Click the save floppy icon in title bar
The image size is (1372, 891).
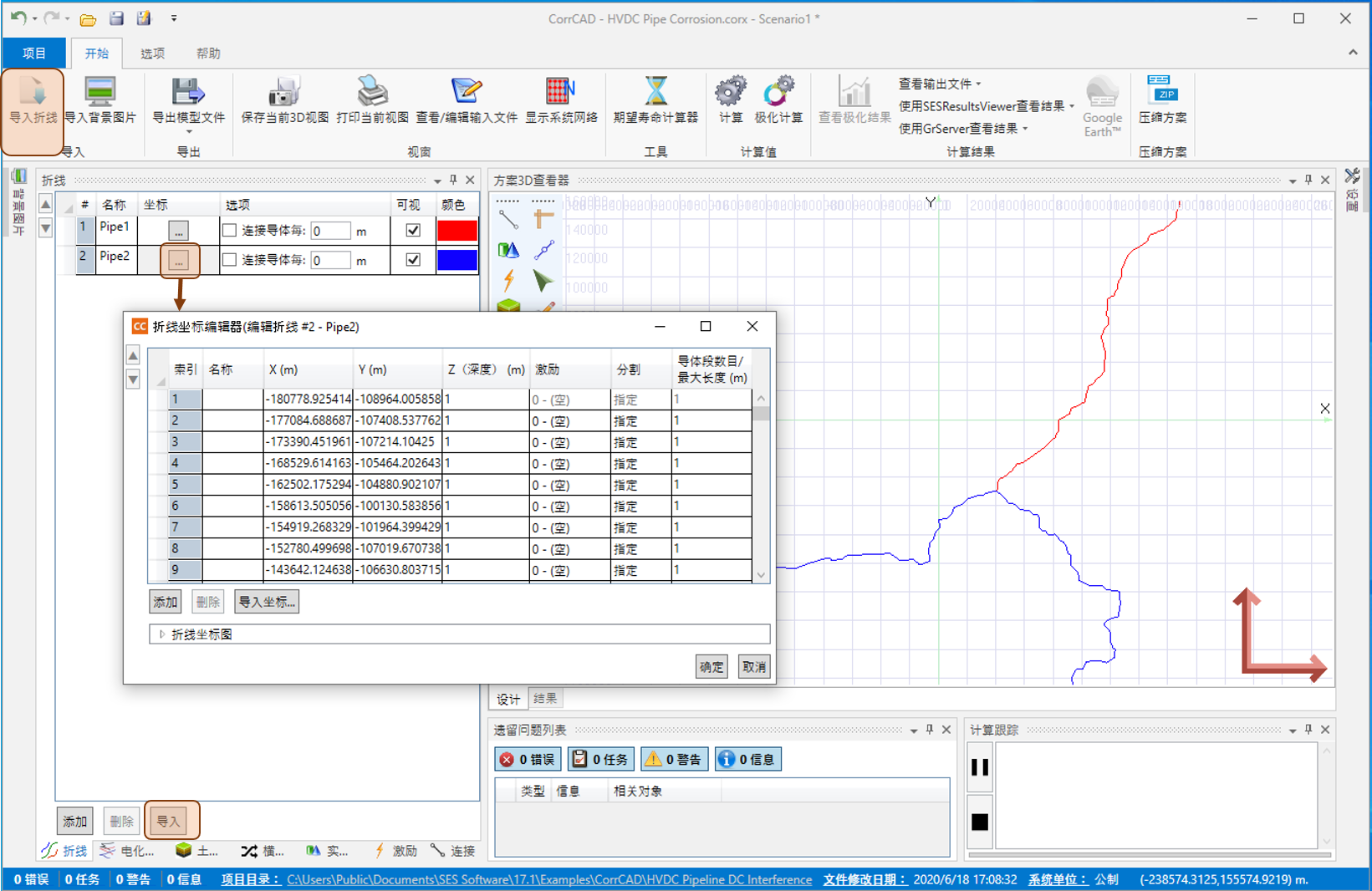[116, 18]
